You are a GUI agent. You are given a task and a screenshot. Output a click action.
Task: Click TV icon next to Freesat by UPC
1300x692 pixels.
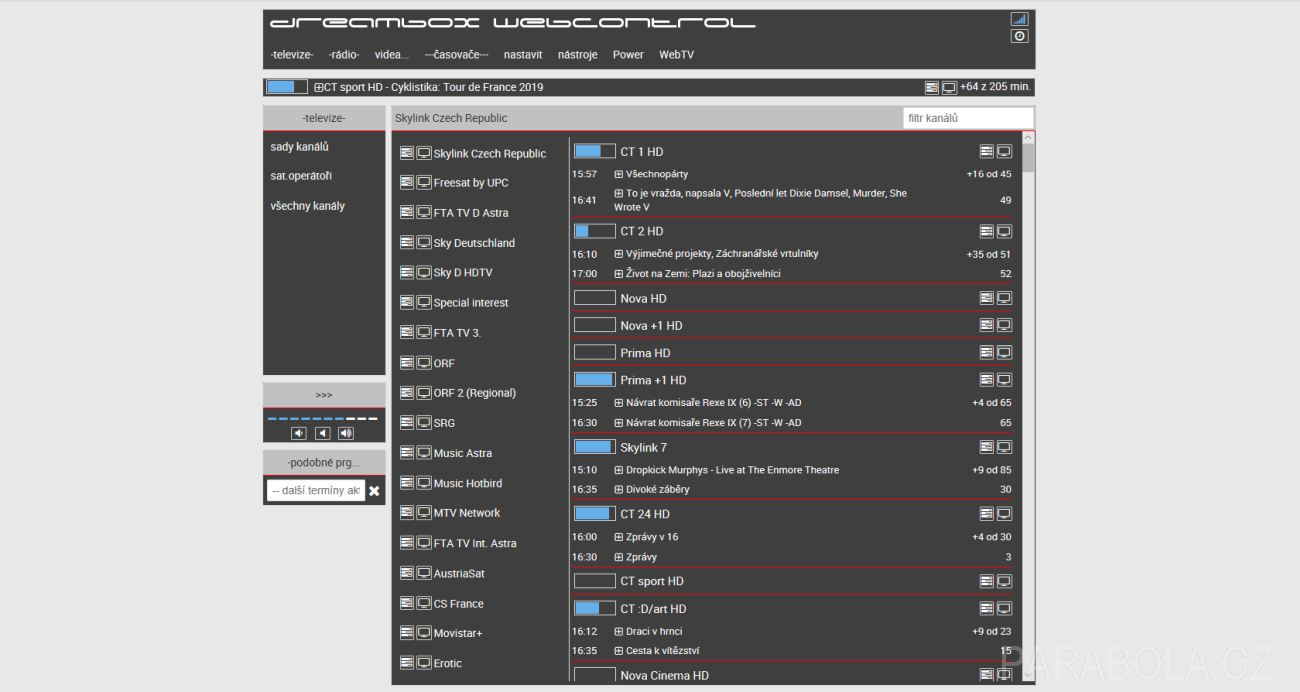point(424,183)
